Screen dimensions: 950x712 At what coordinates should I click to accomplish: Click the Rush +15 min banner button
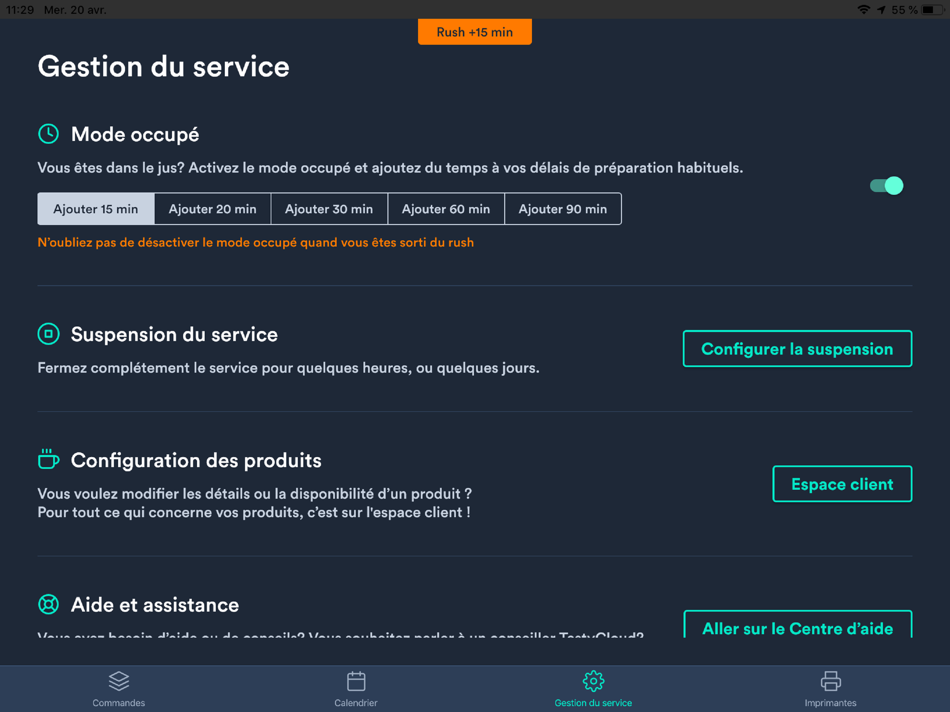(x=474, y=31)
